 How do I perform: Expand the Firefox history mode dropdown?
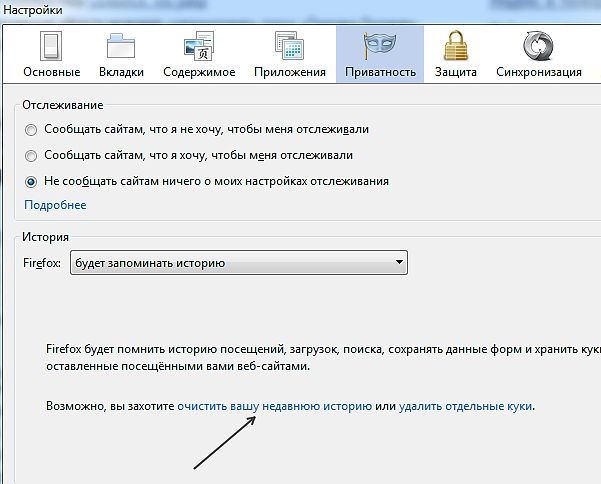click(239, 263)
